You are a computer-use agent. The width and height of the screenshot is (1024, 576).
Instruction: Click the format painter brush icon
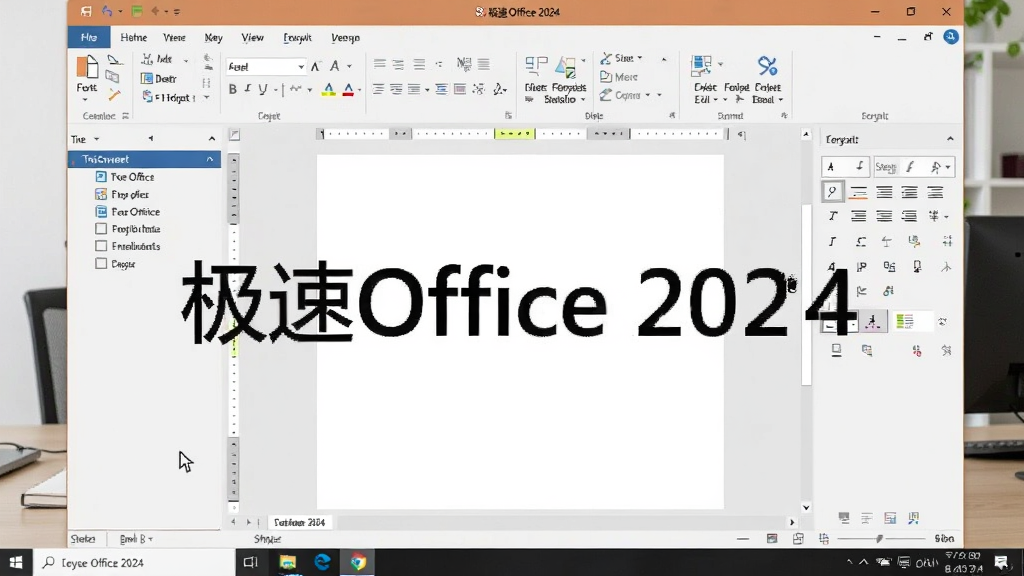(x=114, y=96)
